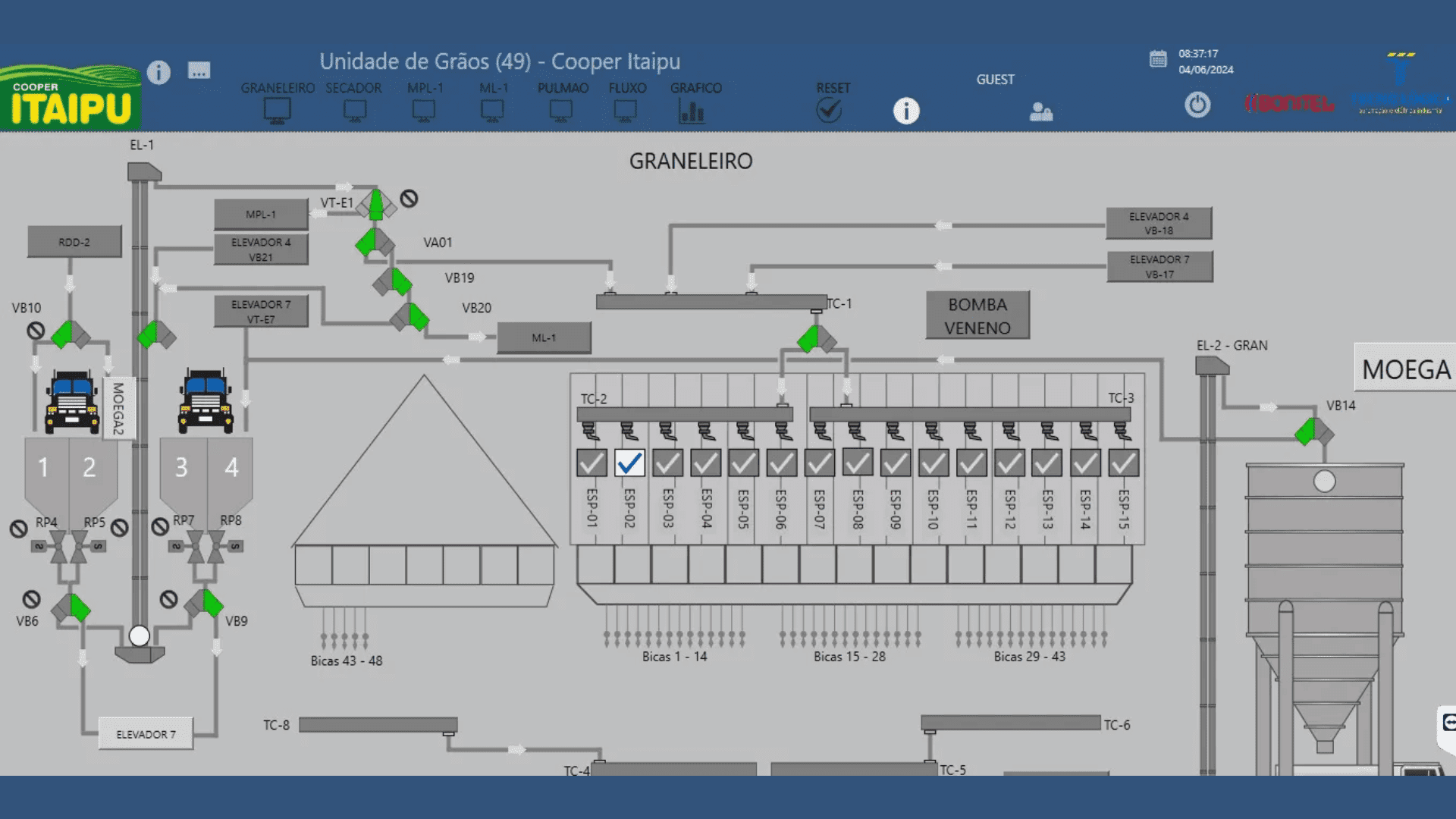Toggle diverter valve VT-E1
Screen dimensions: 1456x819
[376, 205]
